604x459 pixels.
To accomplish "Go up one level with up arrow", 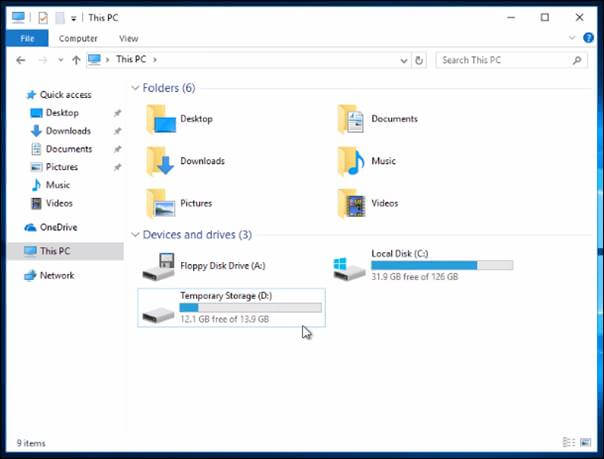I will click(x=76, y=60).
